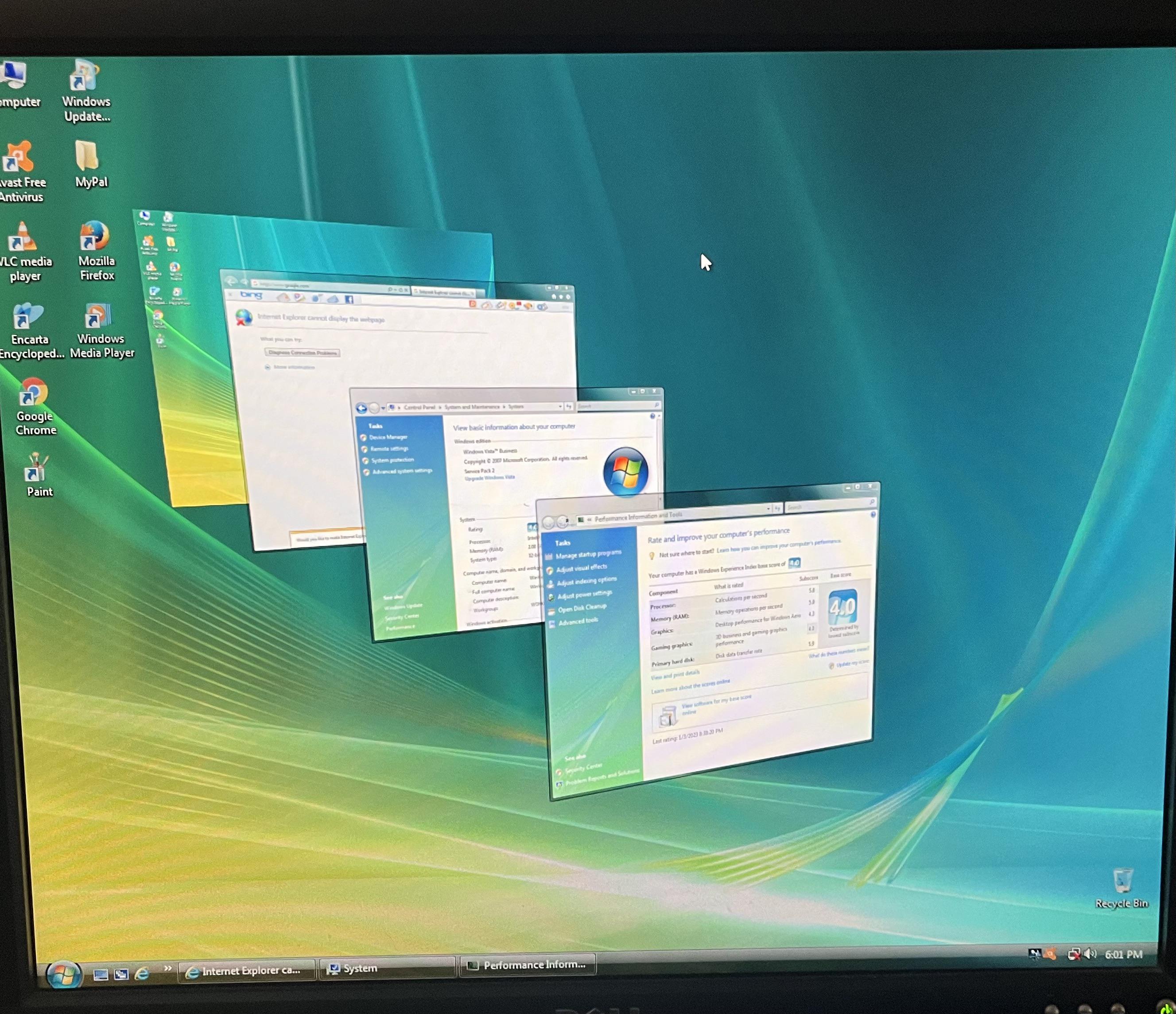Switch to Performance Information taskbar button
The width and height of the screenshot is (1176, 1014).
tap(527, 965)
